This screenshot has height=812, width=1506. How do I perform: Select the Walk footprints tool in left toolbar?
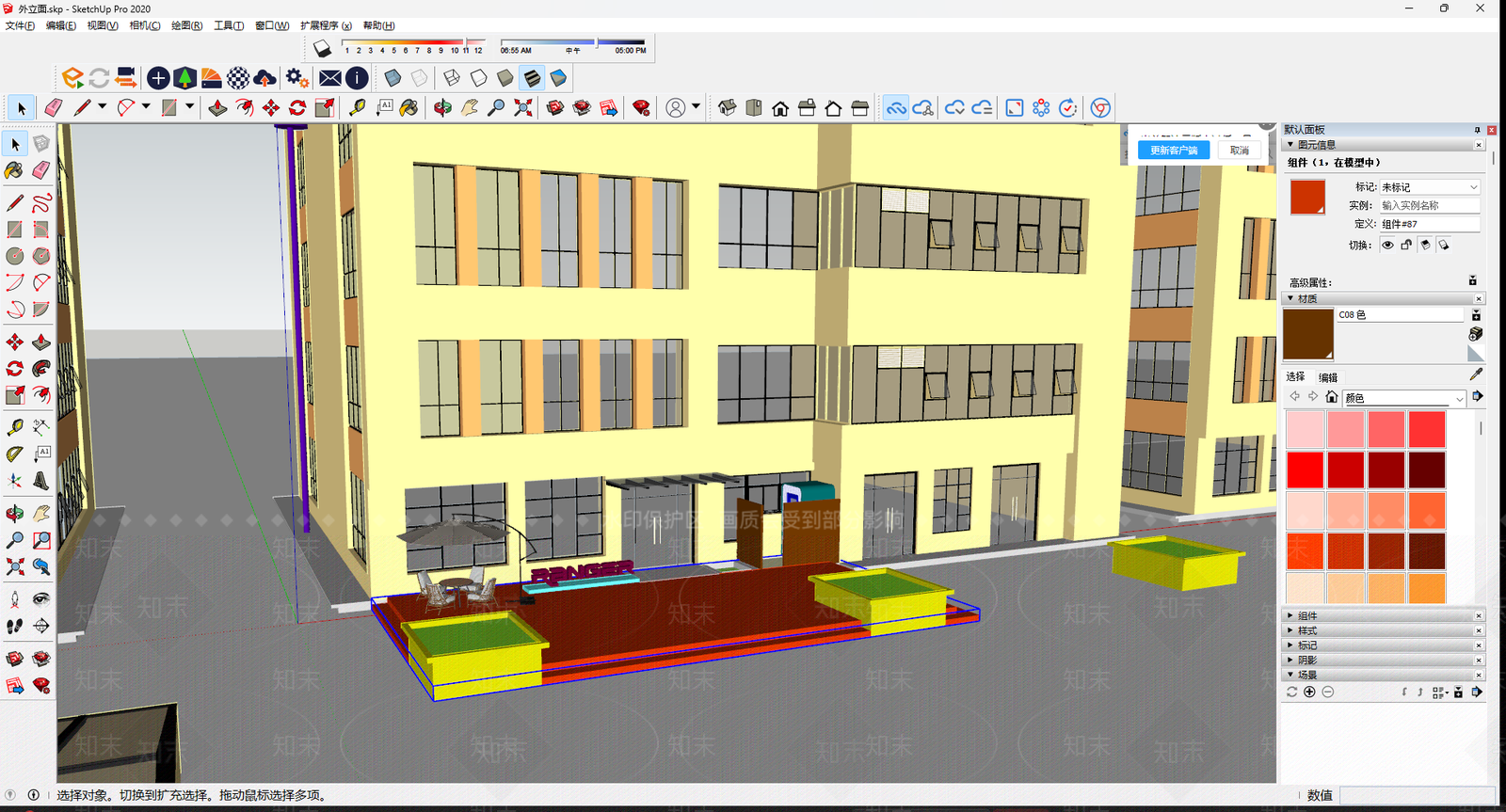click(x=15, y=626)
